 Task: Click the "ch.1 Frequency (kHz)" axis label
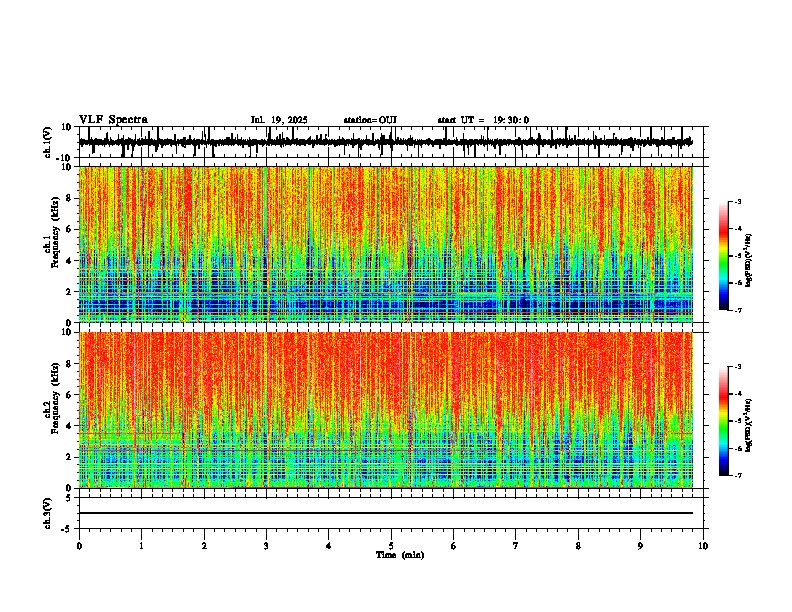tap(54, 233)
